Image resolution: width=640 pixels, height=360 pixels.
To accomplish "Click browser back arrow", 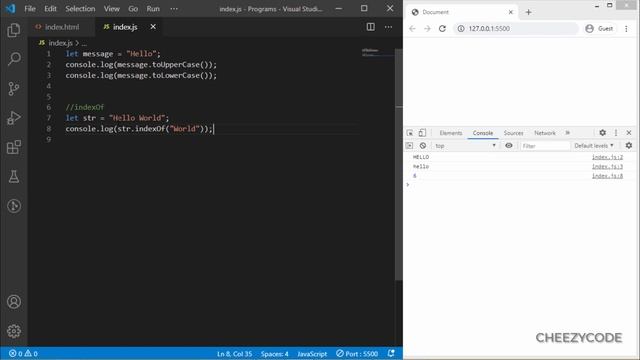I will click(x=412, y=29).
